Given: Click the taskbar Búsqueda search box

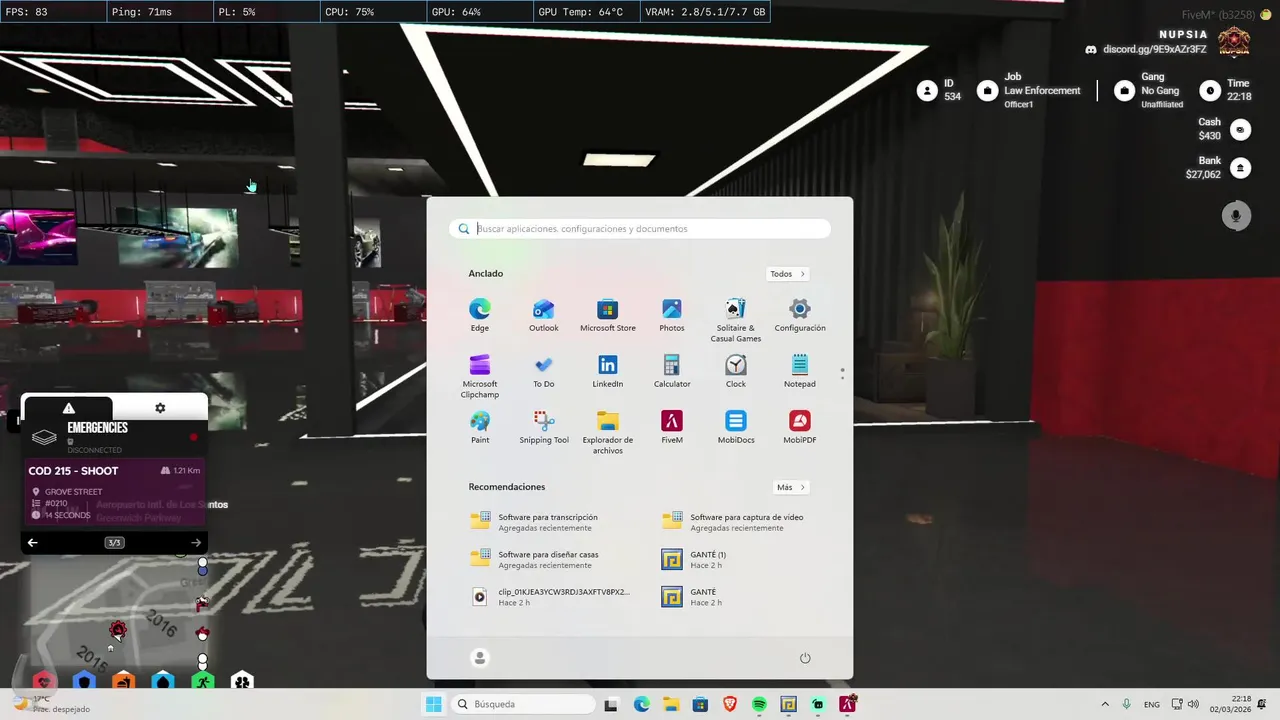Looking at the screenshot, I should tap(521, 705).
